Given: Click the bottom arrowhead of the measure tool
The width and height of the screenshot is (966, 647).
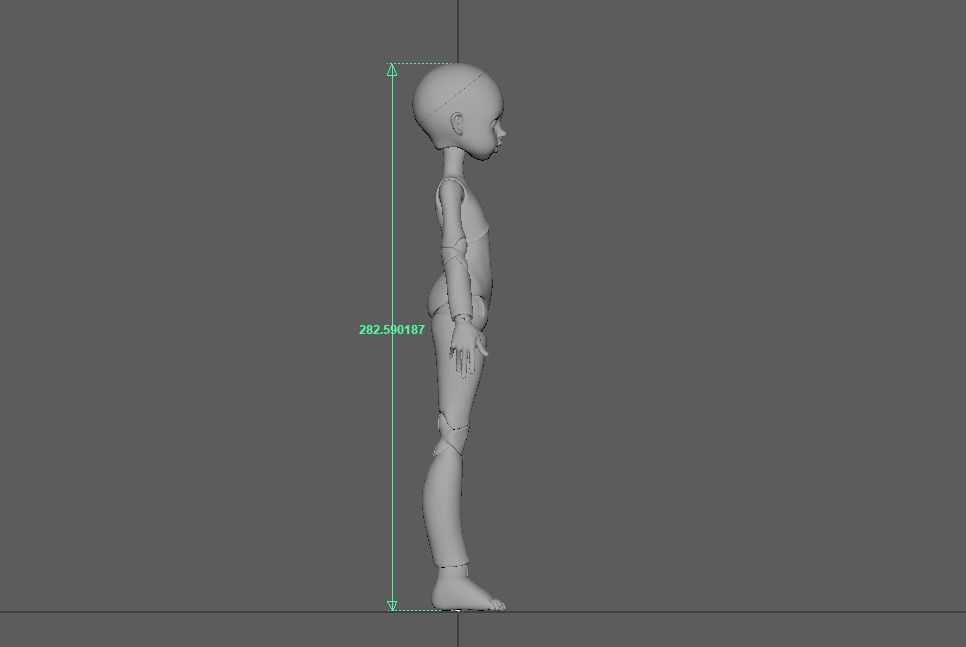Looking at the screenshot, I should (392, 605).
